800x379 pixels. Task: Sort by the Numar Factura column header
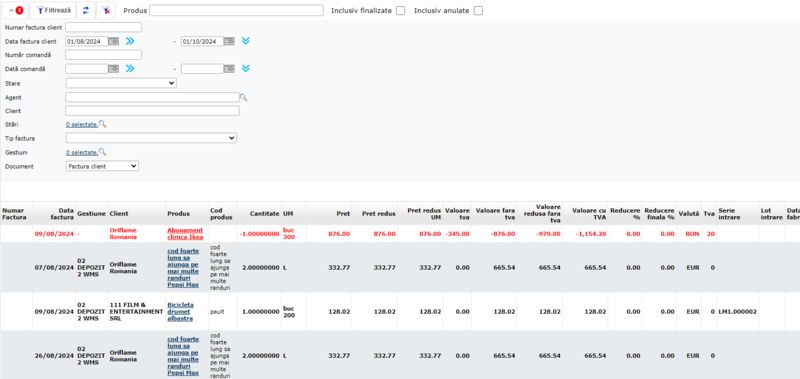(x=14, y=214)
